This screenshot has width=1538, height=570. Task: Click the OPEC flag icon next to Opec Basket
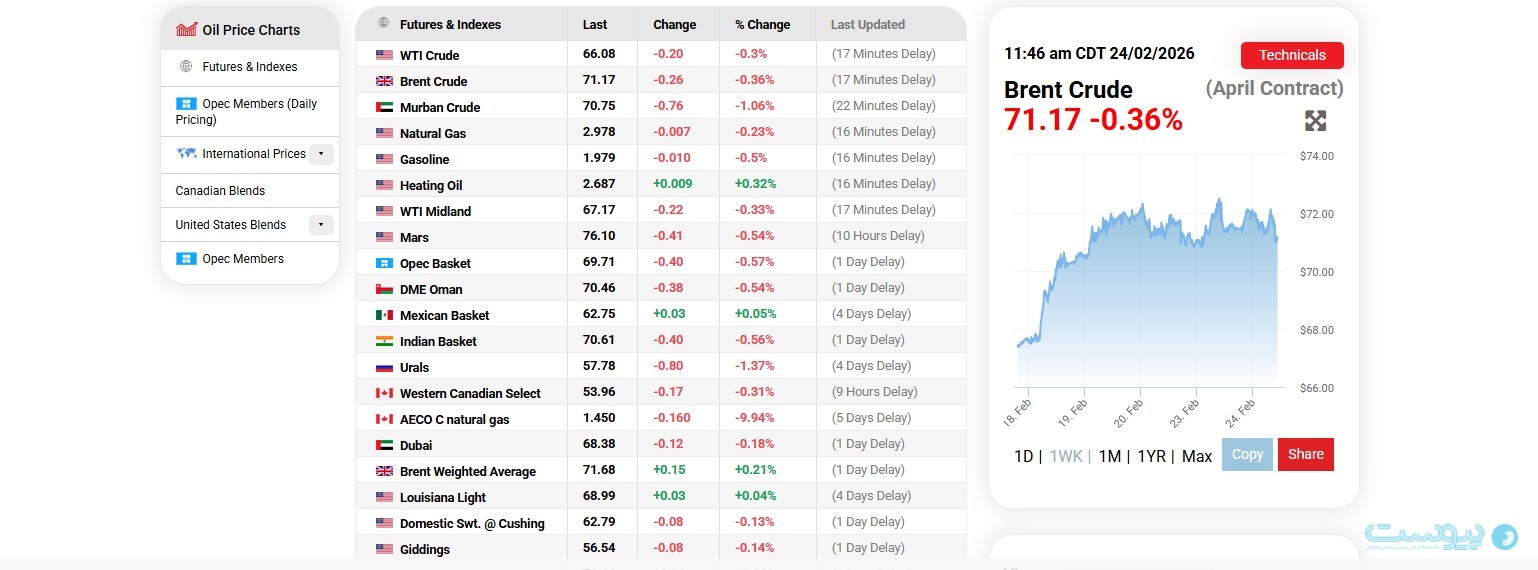click(x=384, y=263)
